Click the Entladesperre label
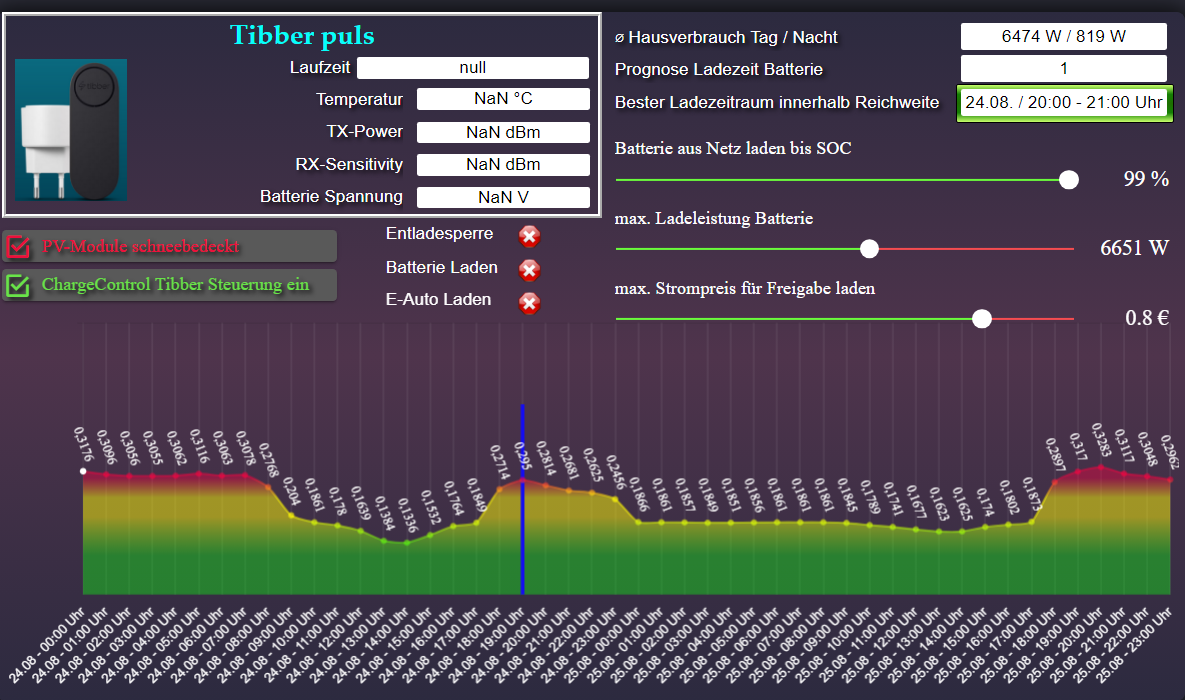1185x700 pixels. pyautogui.click(x=439, y=234)
